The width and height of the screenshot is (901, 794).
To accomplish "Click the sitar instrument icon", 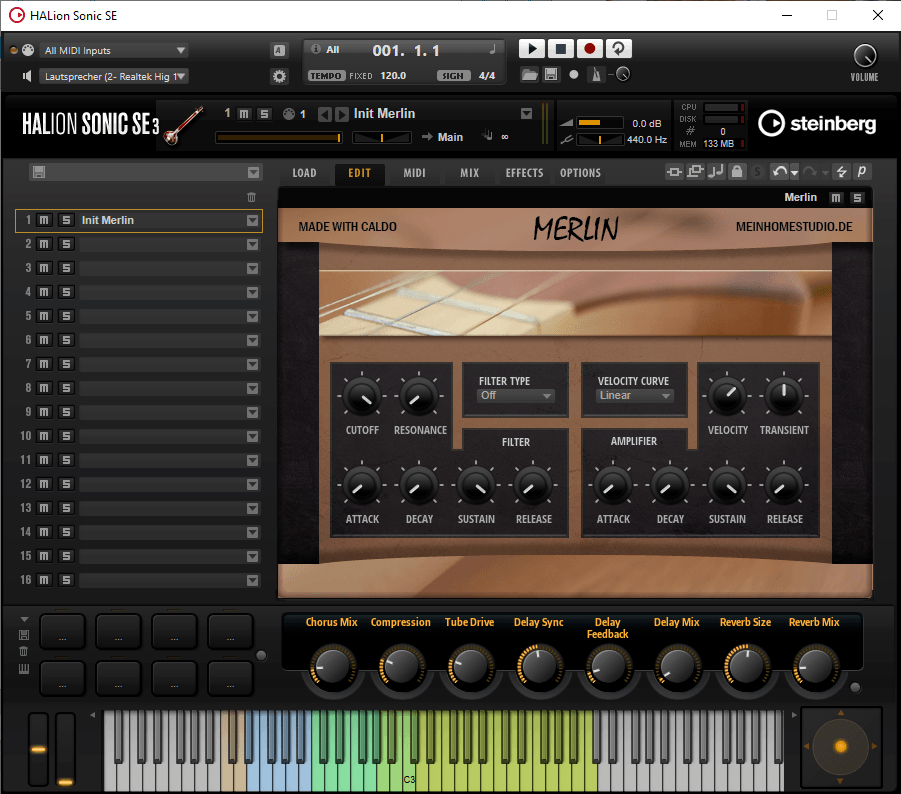I will tap(183, 125).
